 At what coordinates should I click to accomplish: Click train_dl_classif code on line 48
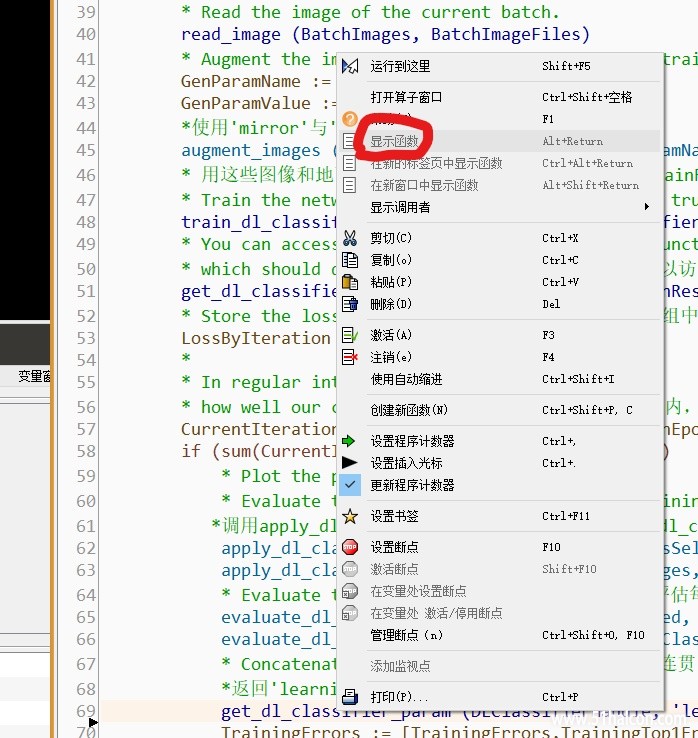click(x=259, y=222)
